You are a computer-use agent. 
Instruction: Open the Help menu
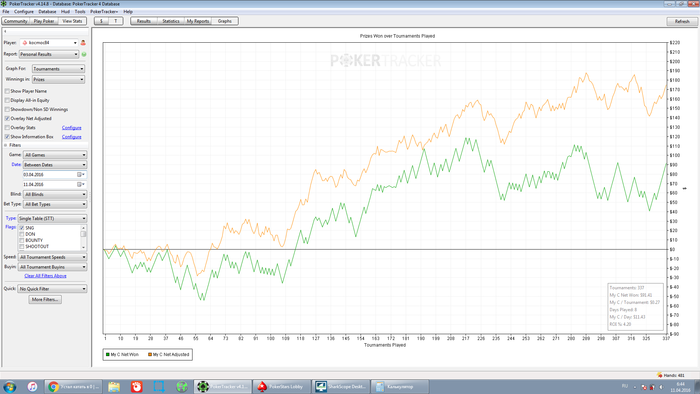pos(128,12)
